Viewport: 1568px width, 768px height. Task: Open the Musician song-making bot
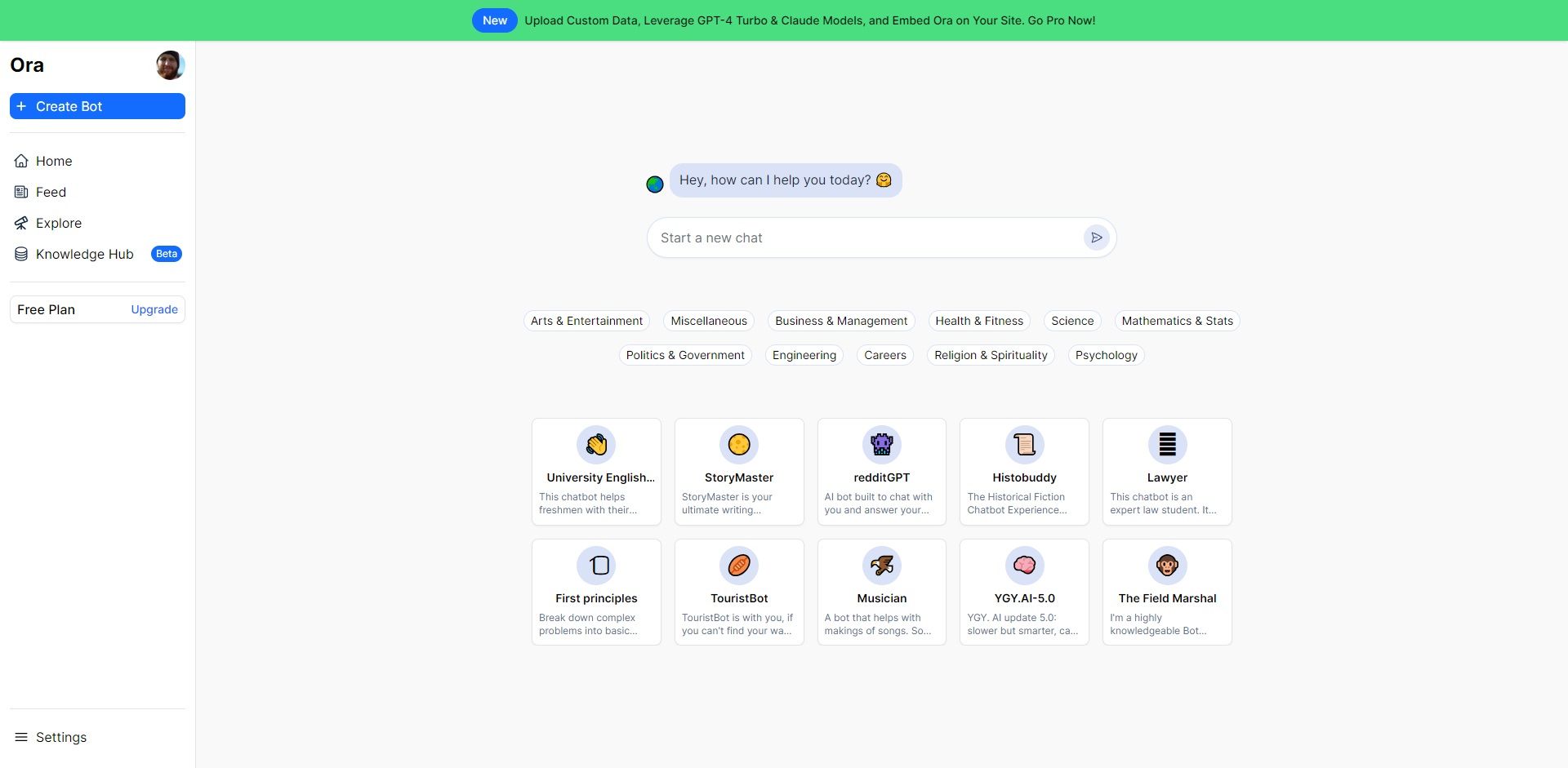click(x=881, y=592)
